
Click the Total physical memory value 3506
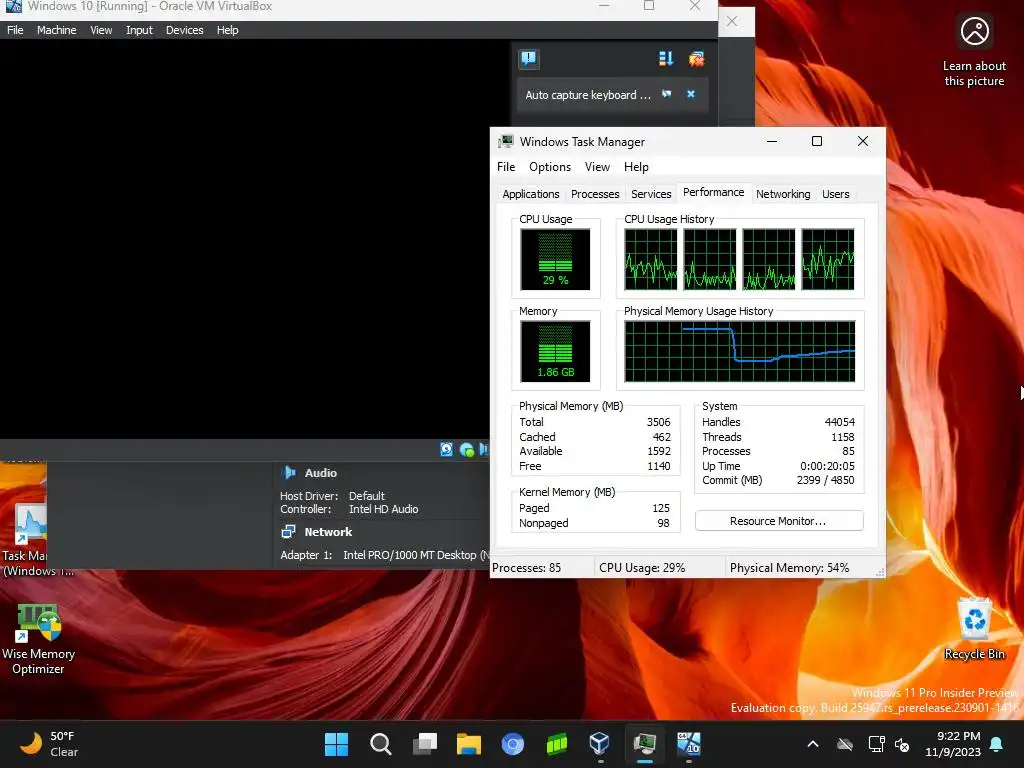click(x=658, y=422)
